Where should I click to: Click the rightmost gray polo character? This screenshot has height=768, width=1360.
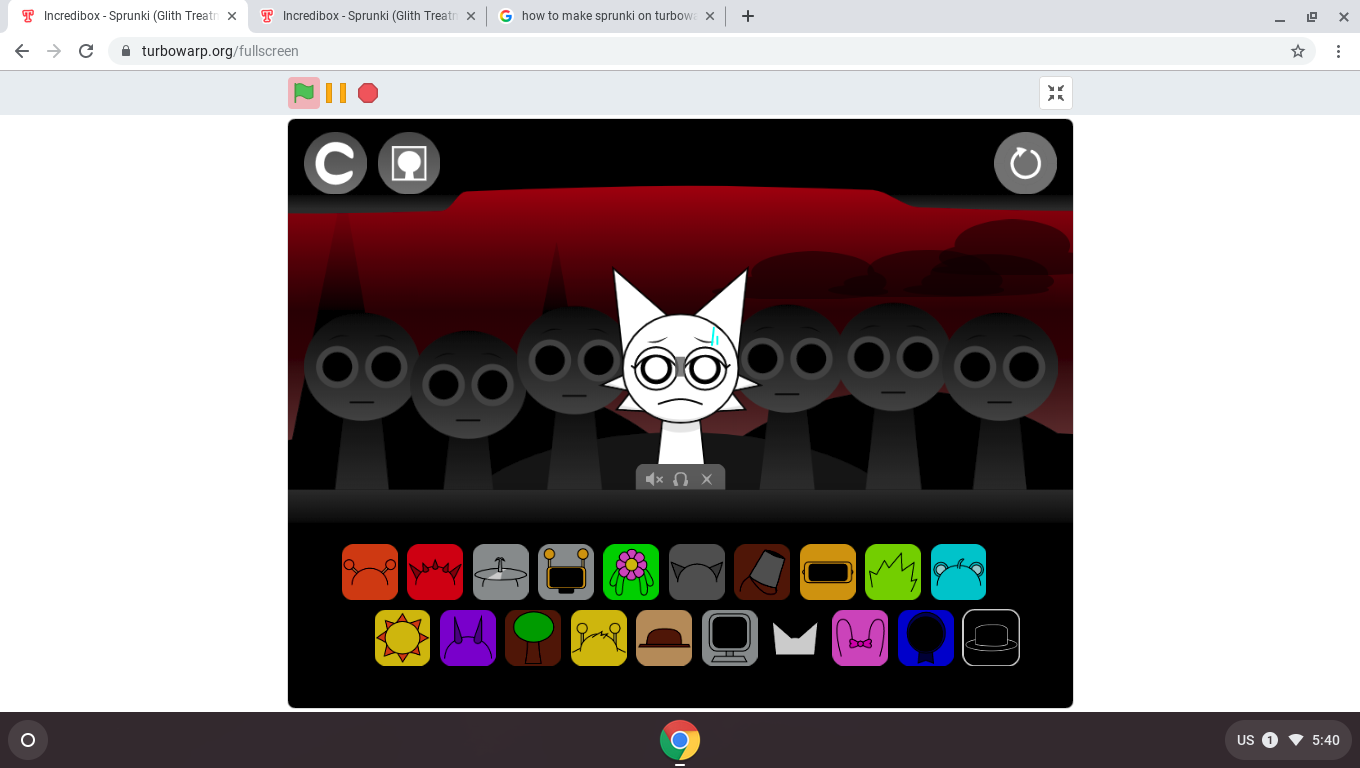pos(1000,400)
